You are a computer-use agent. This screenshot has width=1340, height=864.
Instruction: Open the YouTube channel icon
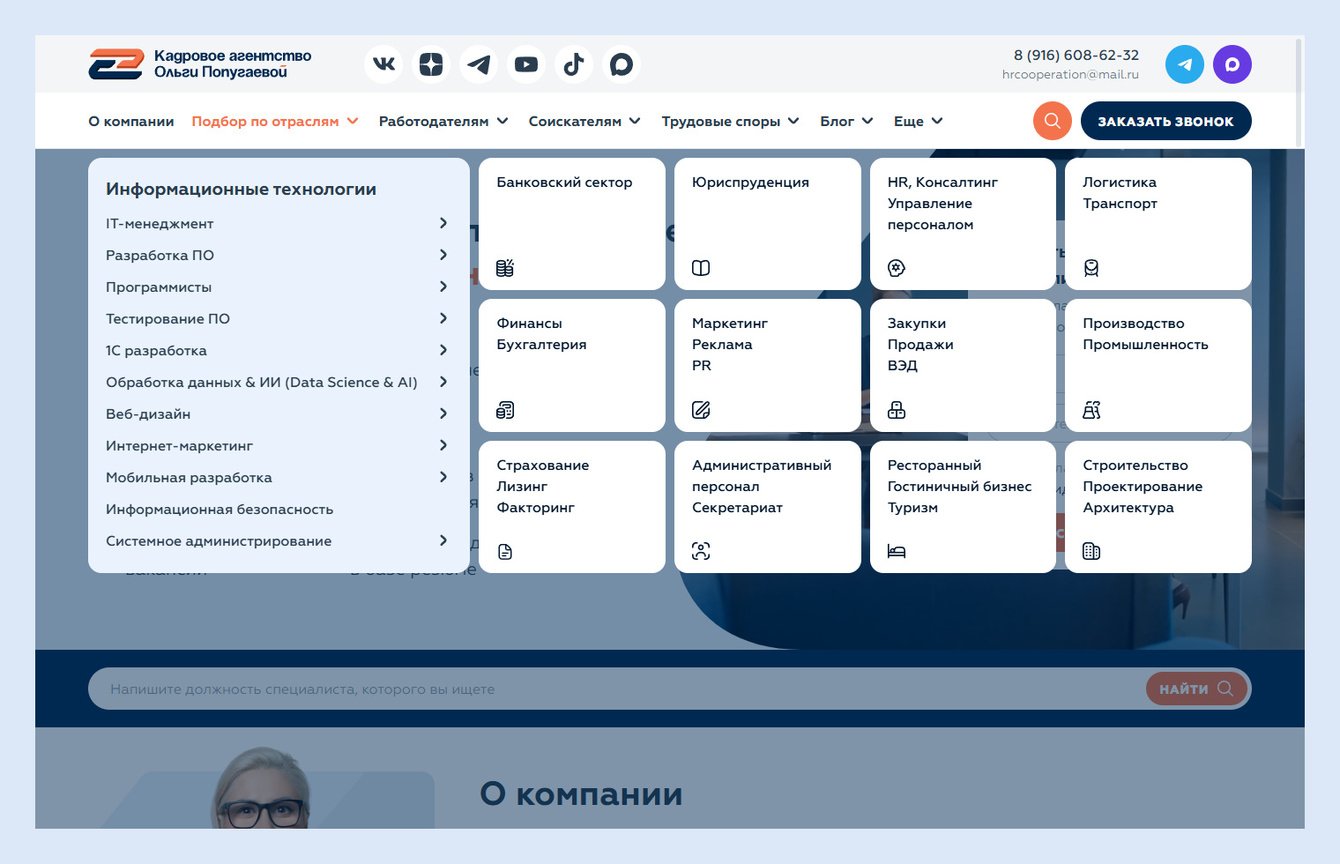coord(526,65)
